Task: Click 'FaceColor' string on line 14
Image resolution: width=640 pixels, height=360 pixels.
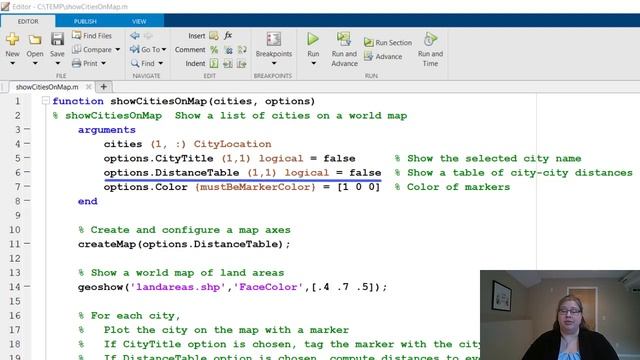Action: tap(269, 287)
